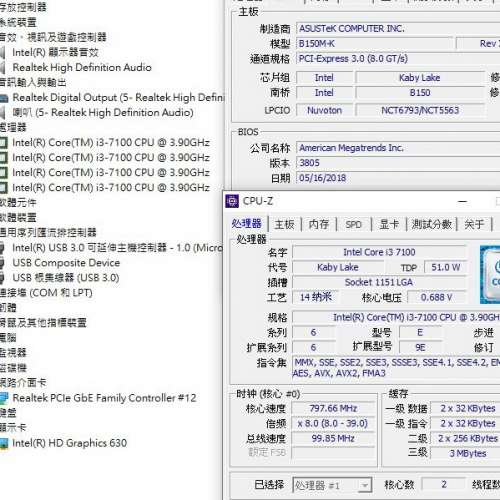Click the device icon beside Realtek Digital Output
500x500 pixels.
click(4, 98)
